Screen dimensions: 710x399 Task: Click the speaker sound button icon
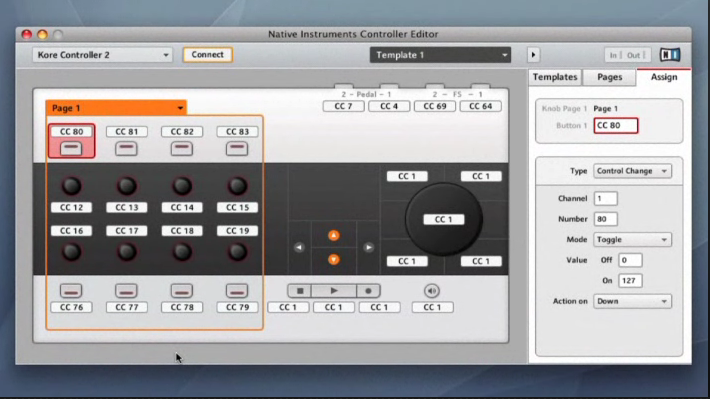432,291
